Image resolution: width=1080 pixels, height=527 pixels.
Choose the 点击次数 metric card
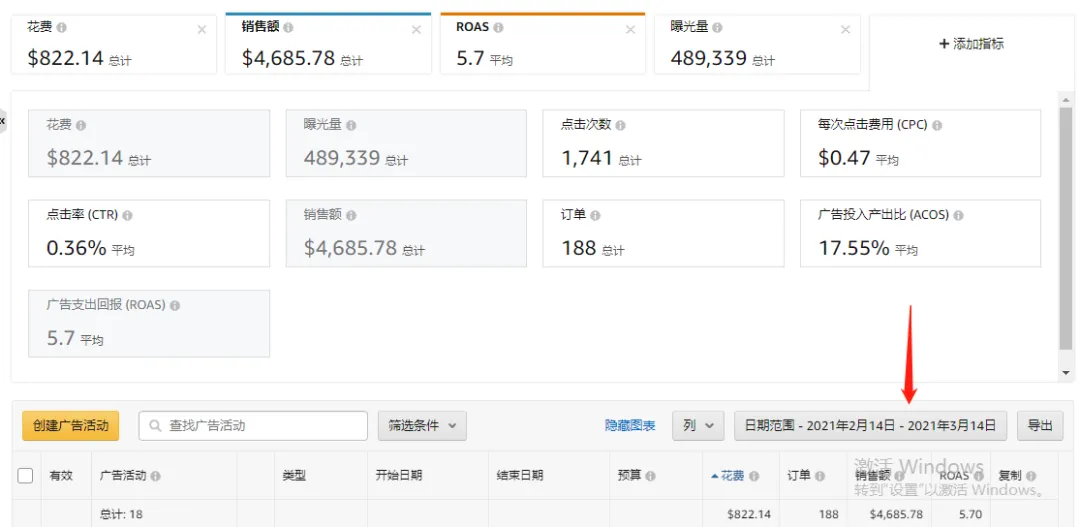(x=663, y=143)
